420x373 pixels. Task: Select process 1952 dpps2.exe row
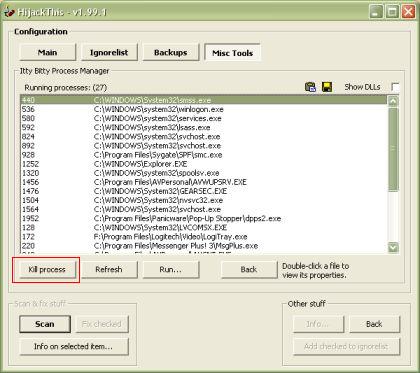pyautogui.click(x=204, y=219)
